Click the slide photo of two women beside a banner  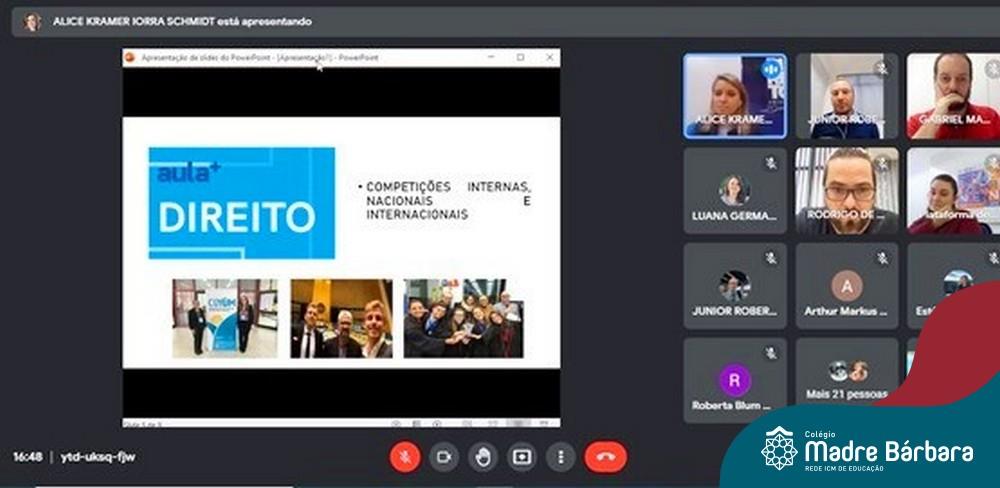tap(224, 318)
